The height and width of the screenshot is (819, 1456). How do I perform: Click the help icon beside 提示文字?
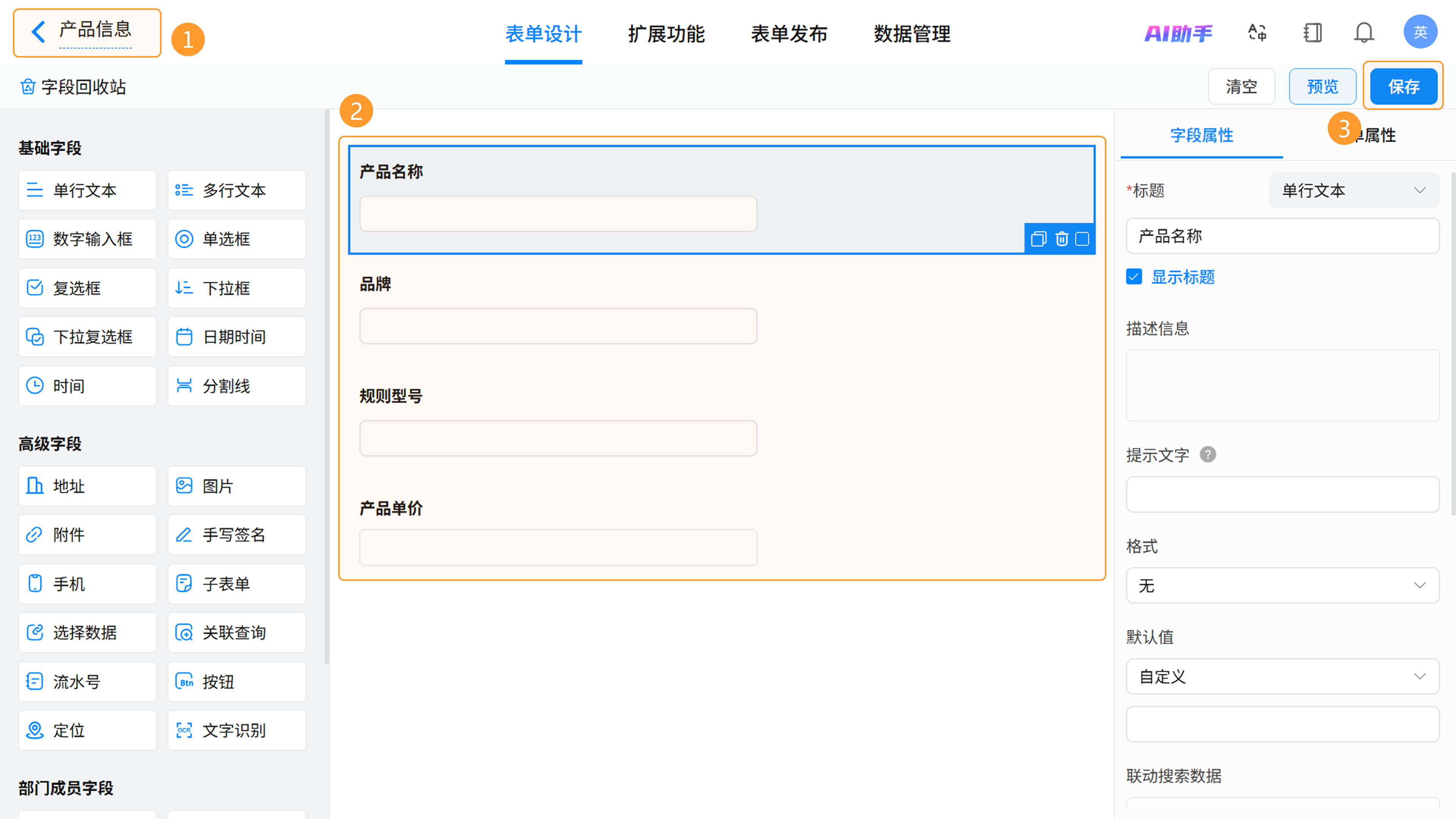point(1208,455)
